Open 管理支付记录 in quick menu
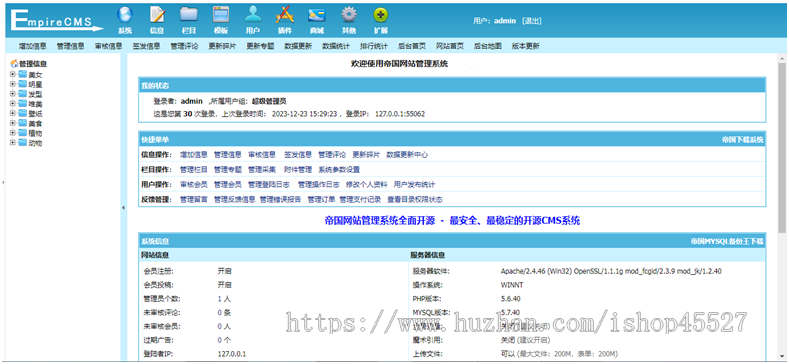Viewport: 789px width, 364px height. pos(360,199)
